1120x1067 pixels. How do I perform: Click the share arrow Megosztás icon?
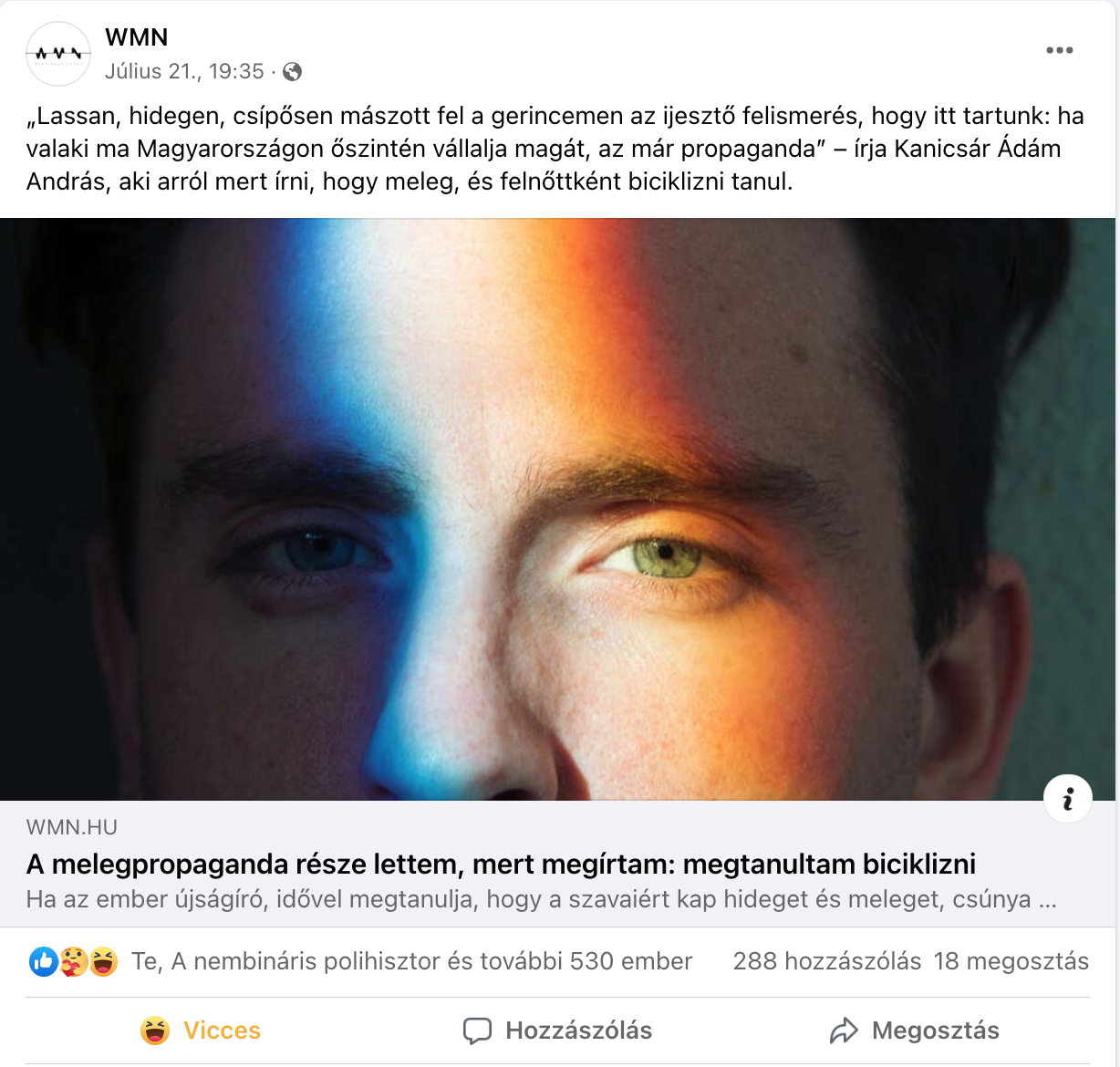[x=844, y=1031]
